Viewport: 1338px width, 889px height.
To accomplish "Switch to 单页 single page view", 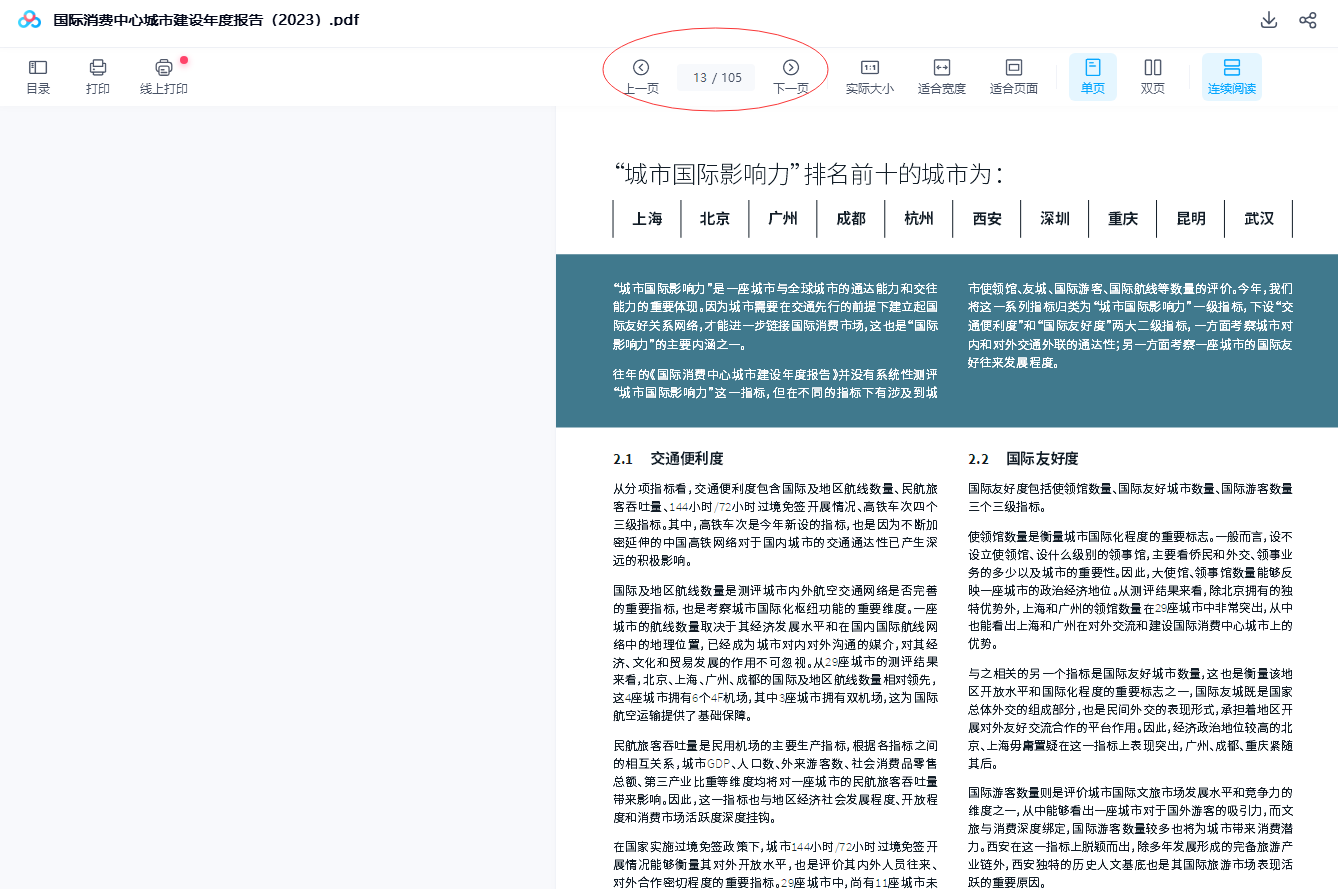I will coord(1092,76).
